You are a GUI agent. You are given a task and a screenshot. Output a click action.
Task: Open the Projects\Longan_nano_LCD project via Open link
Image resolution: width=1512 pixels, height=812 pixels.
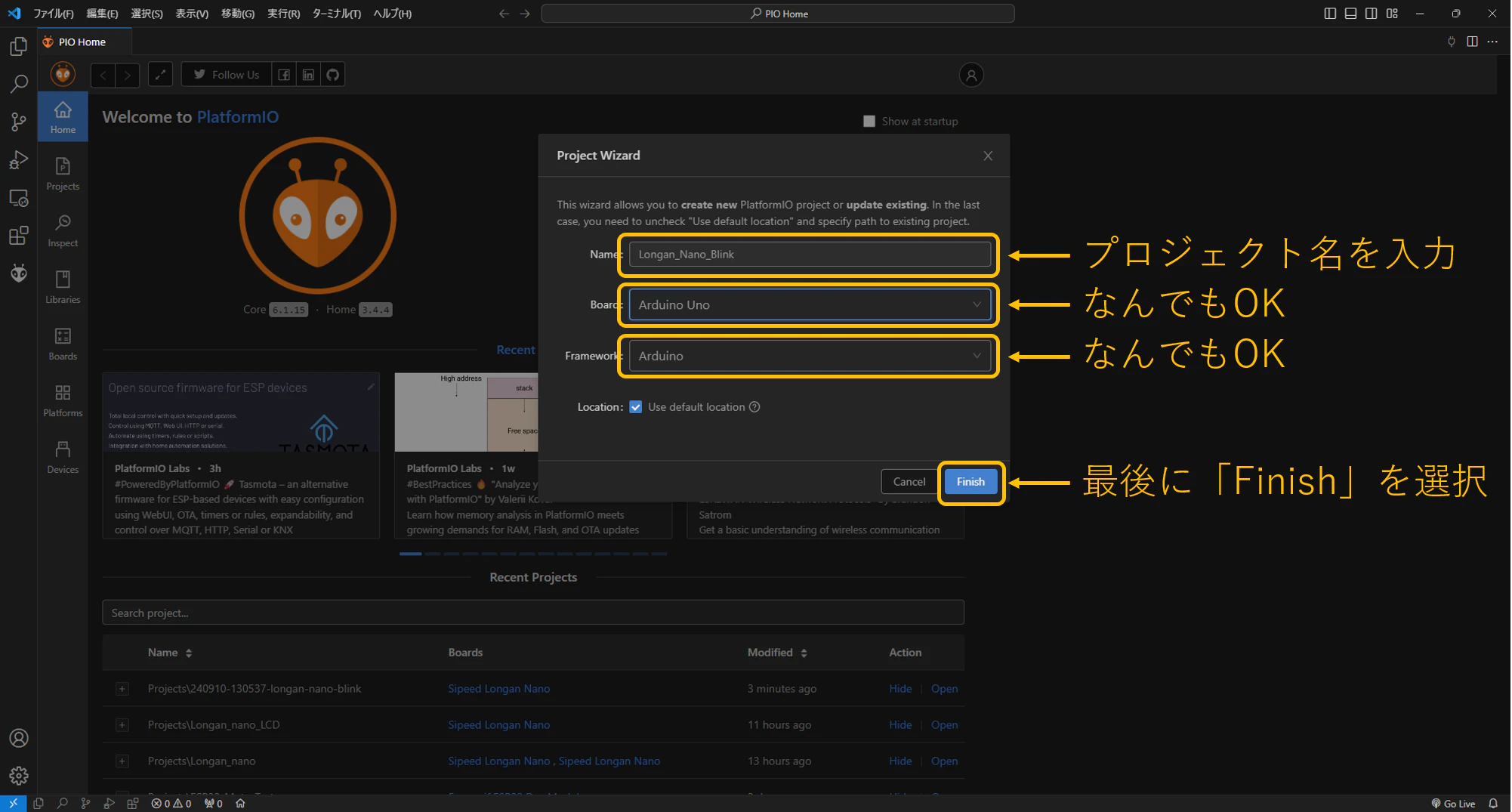pyautogui.click(x=944, y=725)
